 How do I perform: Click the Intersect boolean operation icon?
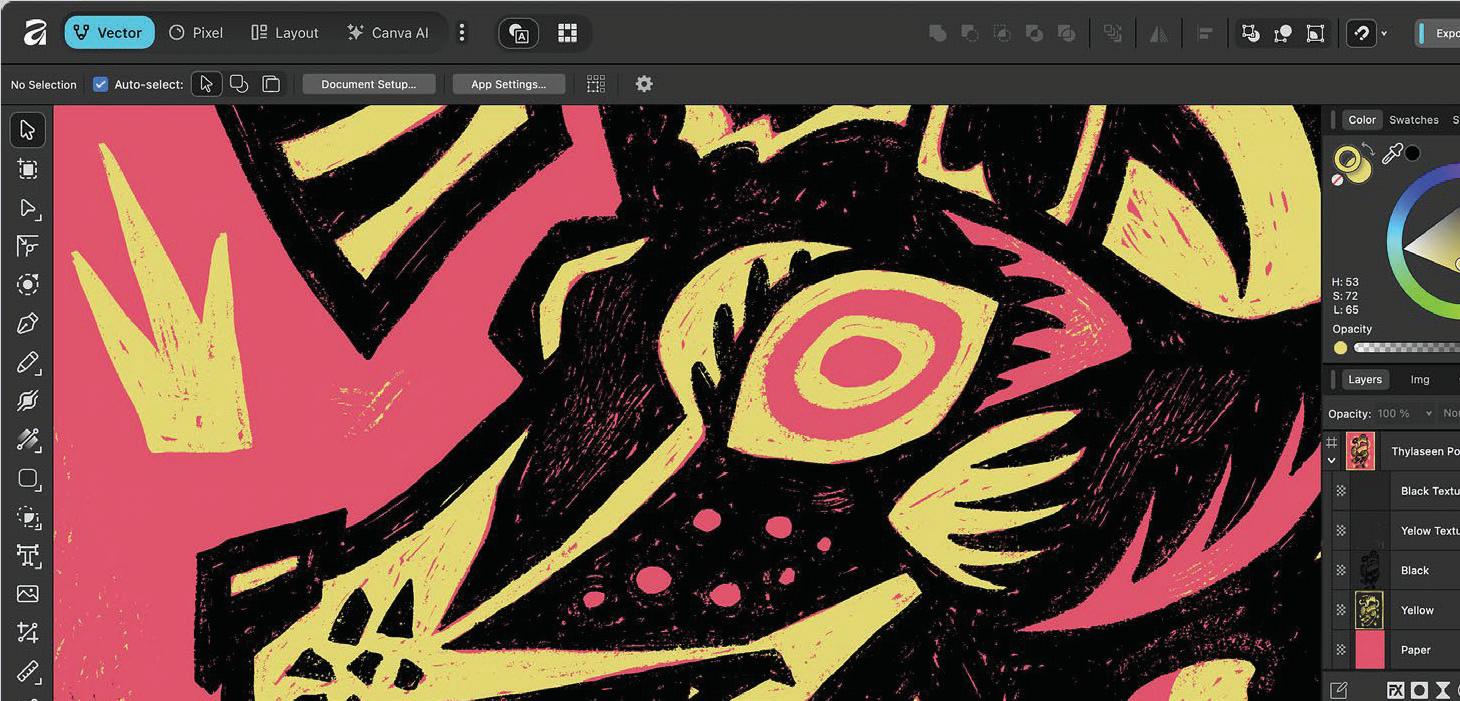click(1002, 33)
